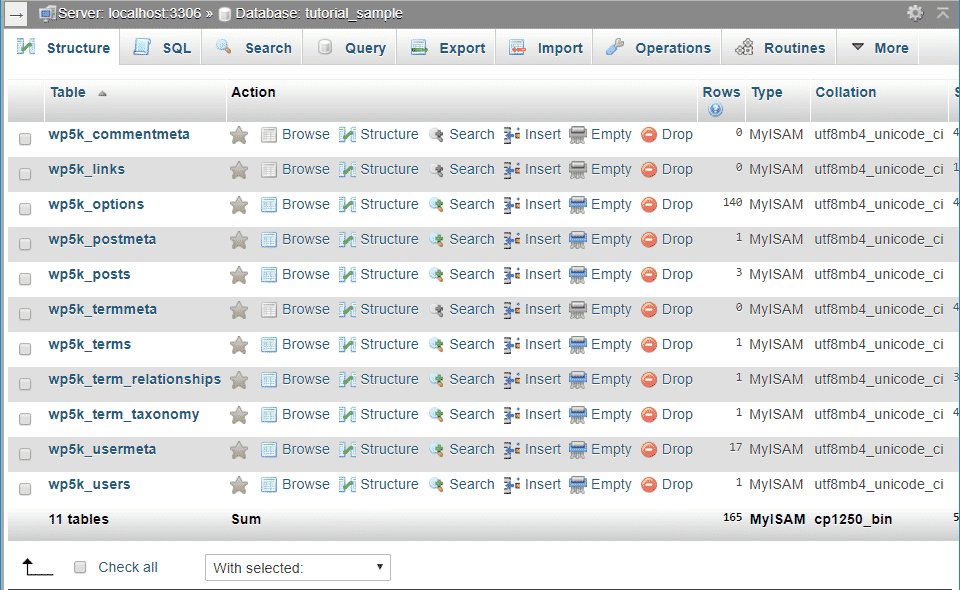Viewport: 960px width, 590px height.
Task: Open the SQL tab
Action: (x=162, y=48)
